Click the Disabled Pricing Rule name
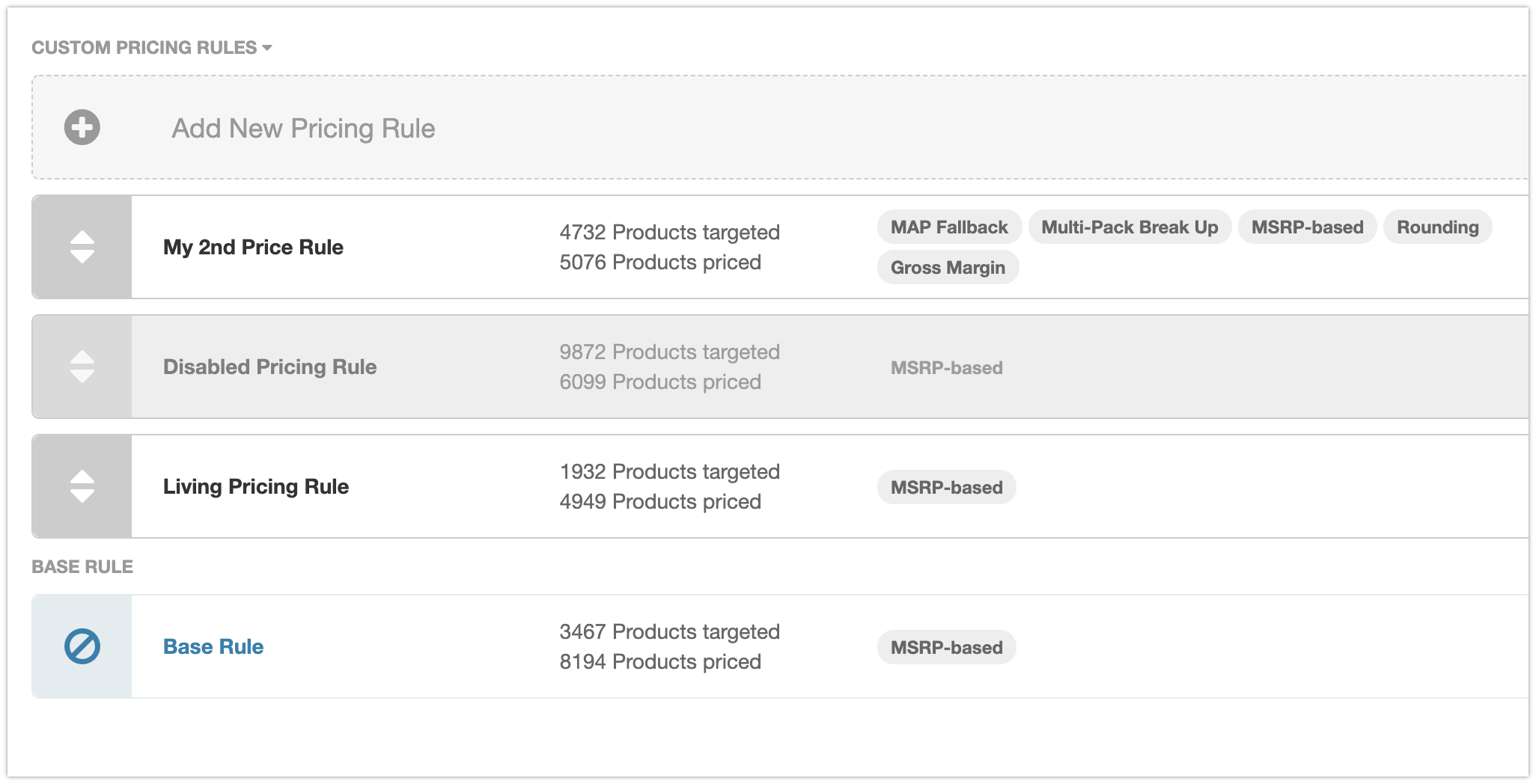 coord(269,367)
